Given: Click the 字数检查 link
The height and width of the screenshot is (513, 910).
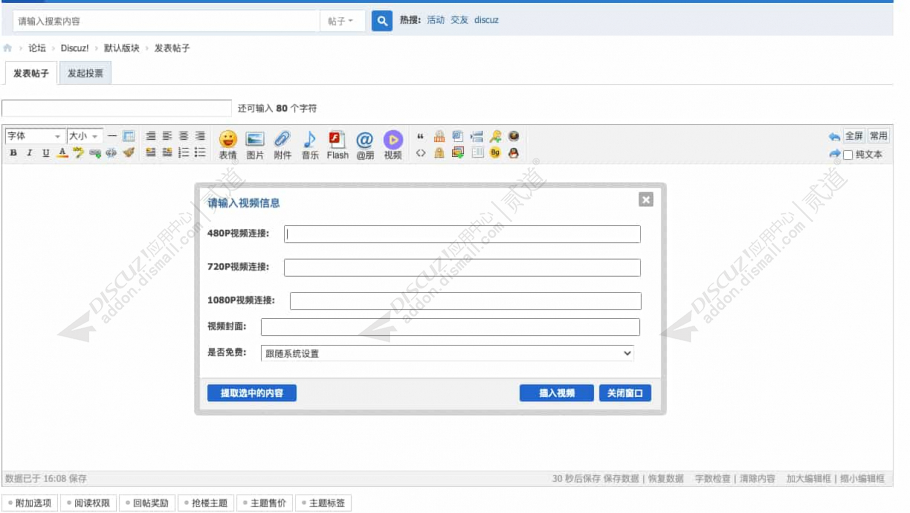Looking at the screenshot, I should (x=713, y=479).
